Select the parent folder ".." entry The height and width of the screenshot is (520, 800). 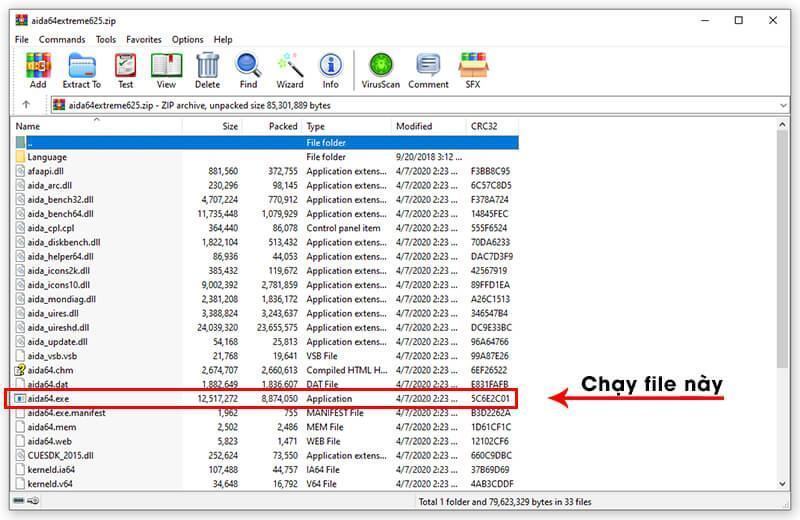(x=30, y=143)
